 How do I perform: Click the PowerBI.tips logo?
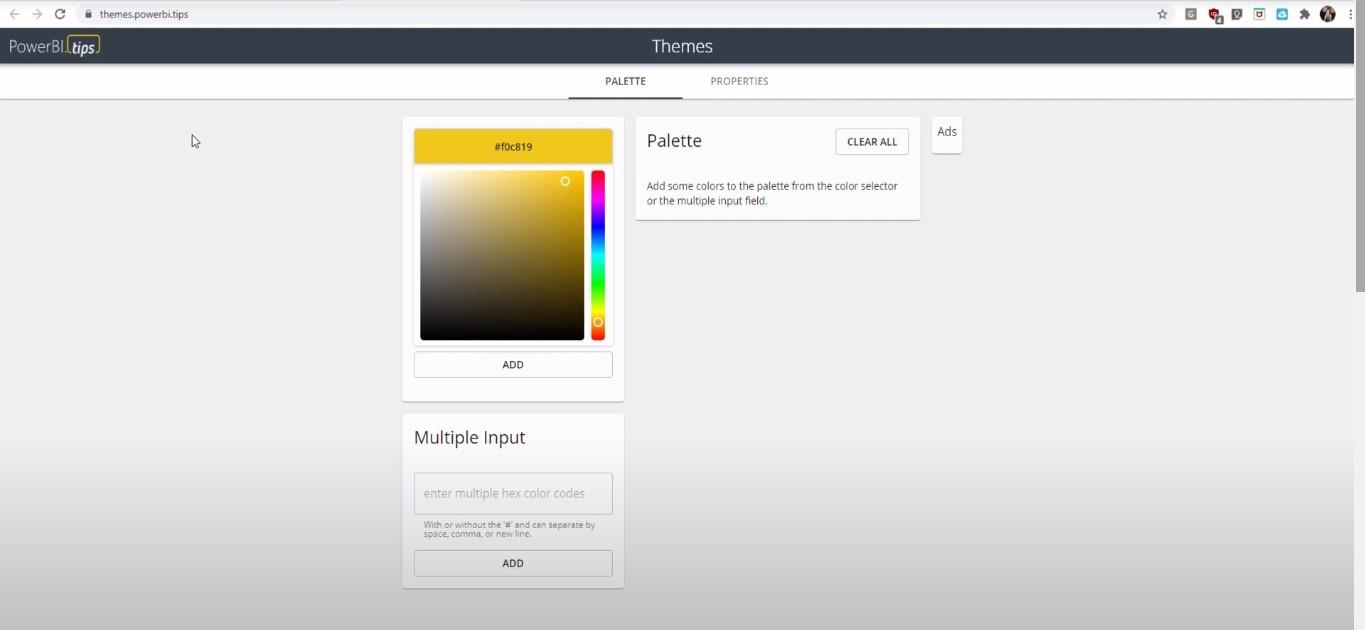click(54, 46)
